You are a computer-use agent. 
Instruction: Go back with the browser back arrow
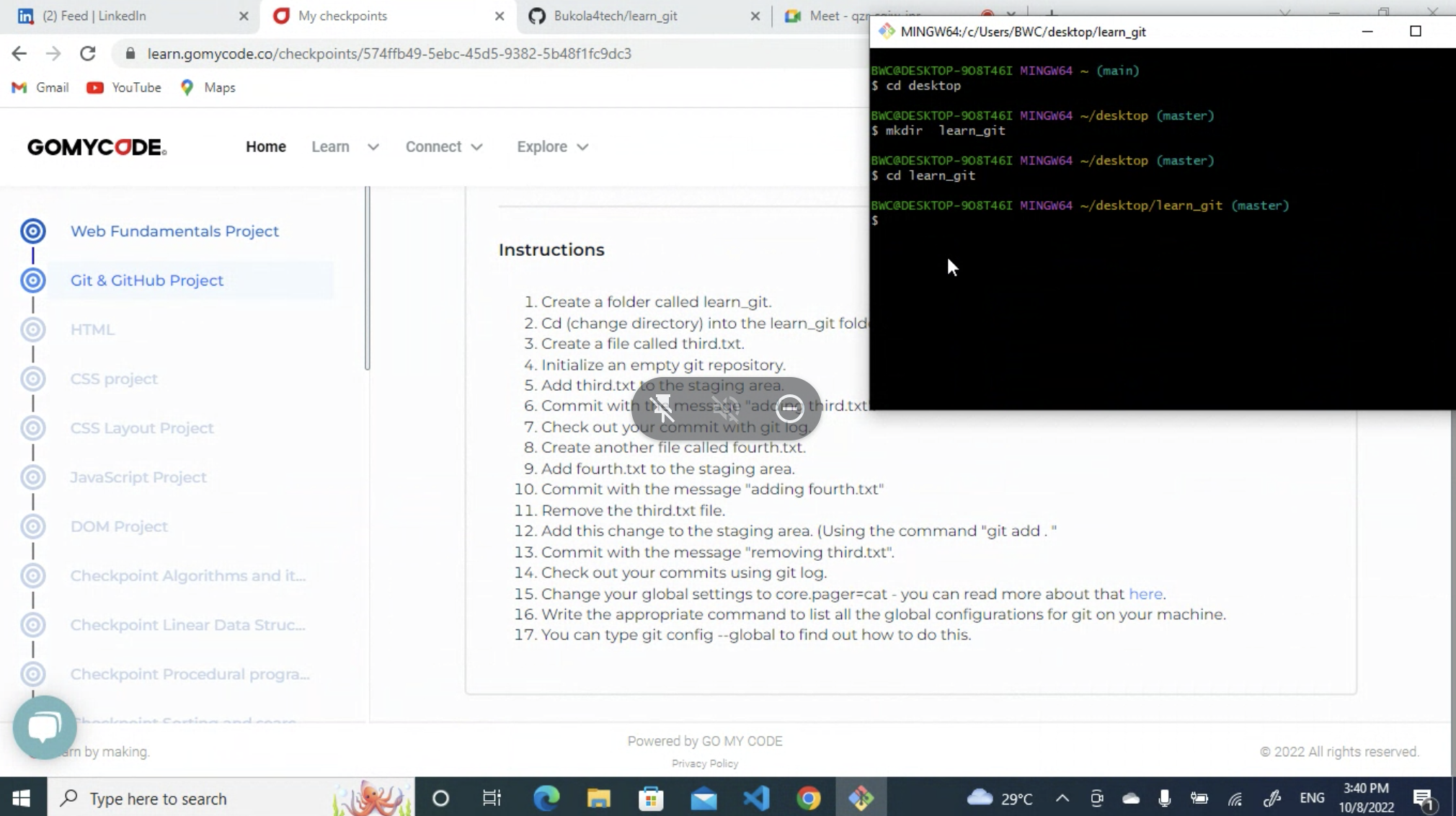tap(19, 53)
